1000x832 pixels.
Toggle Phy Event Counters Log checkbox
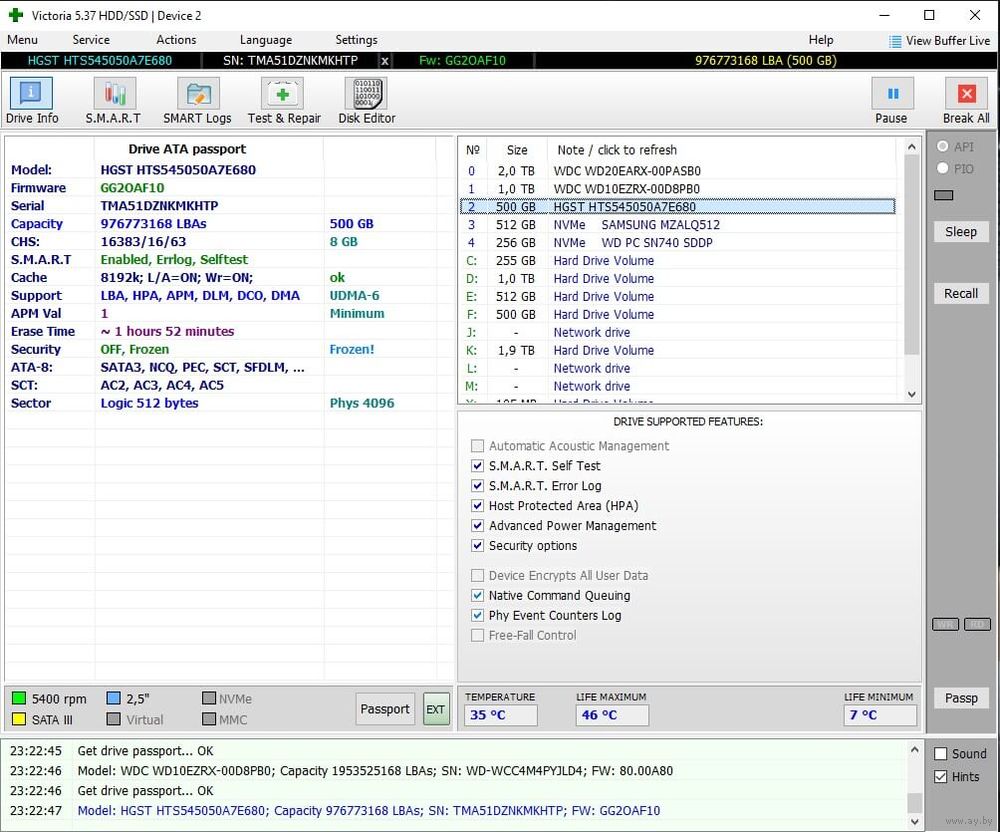(477, 615)
